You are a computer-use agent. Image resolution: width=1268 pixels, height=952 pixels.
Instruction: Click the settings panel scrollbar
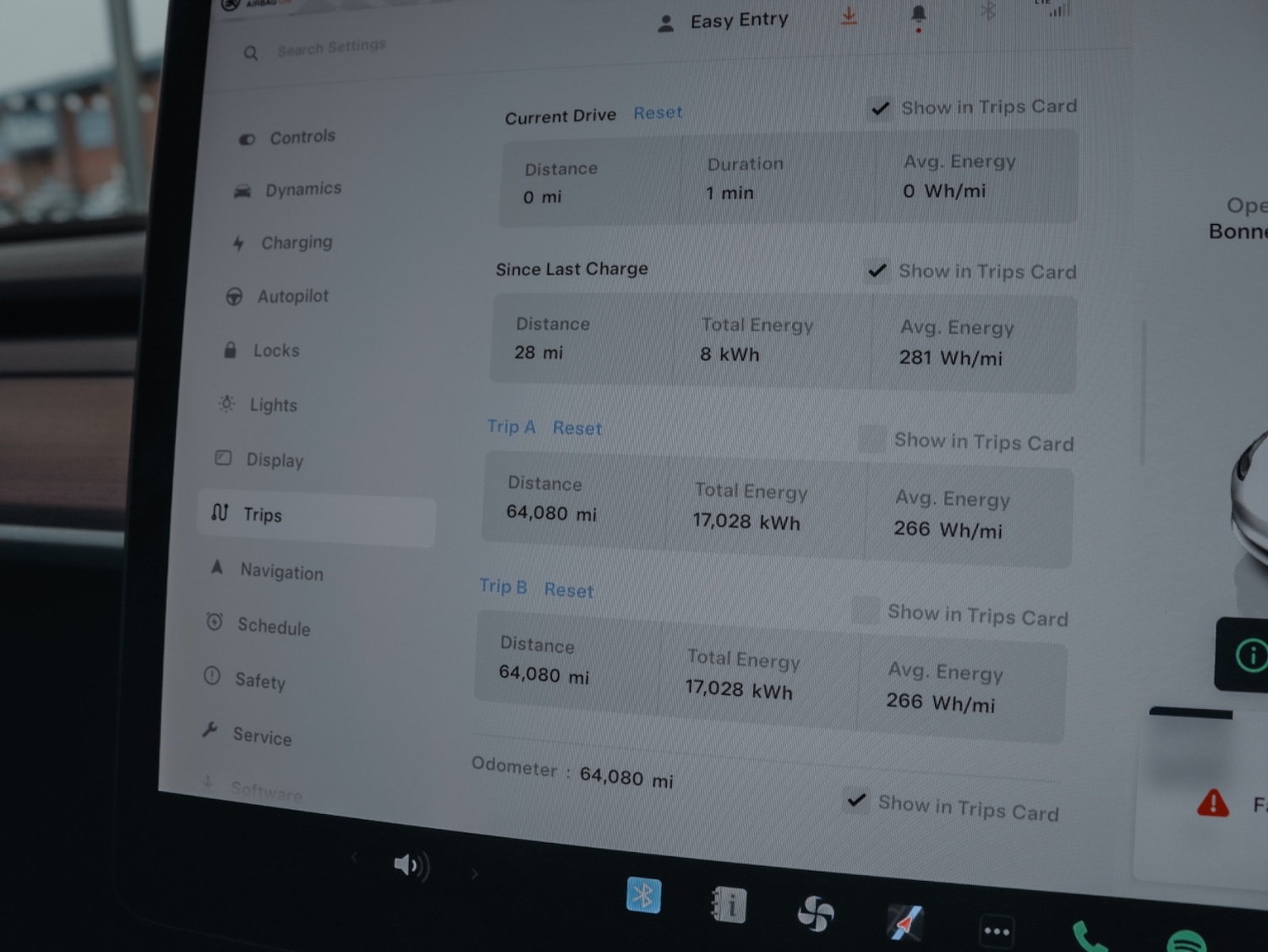point(1142,391)
